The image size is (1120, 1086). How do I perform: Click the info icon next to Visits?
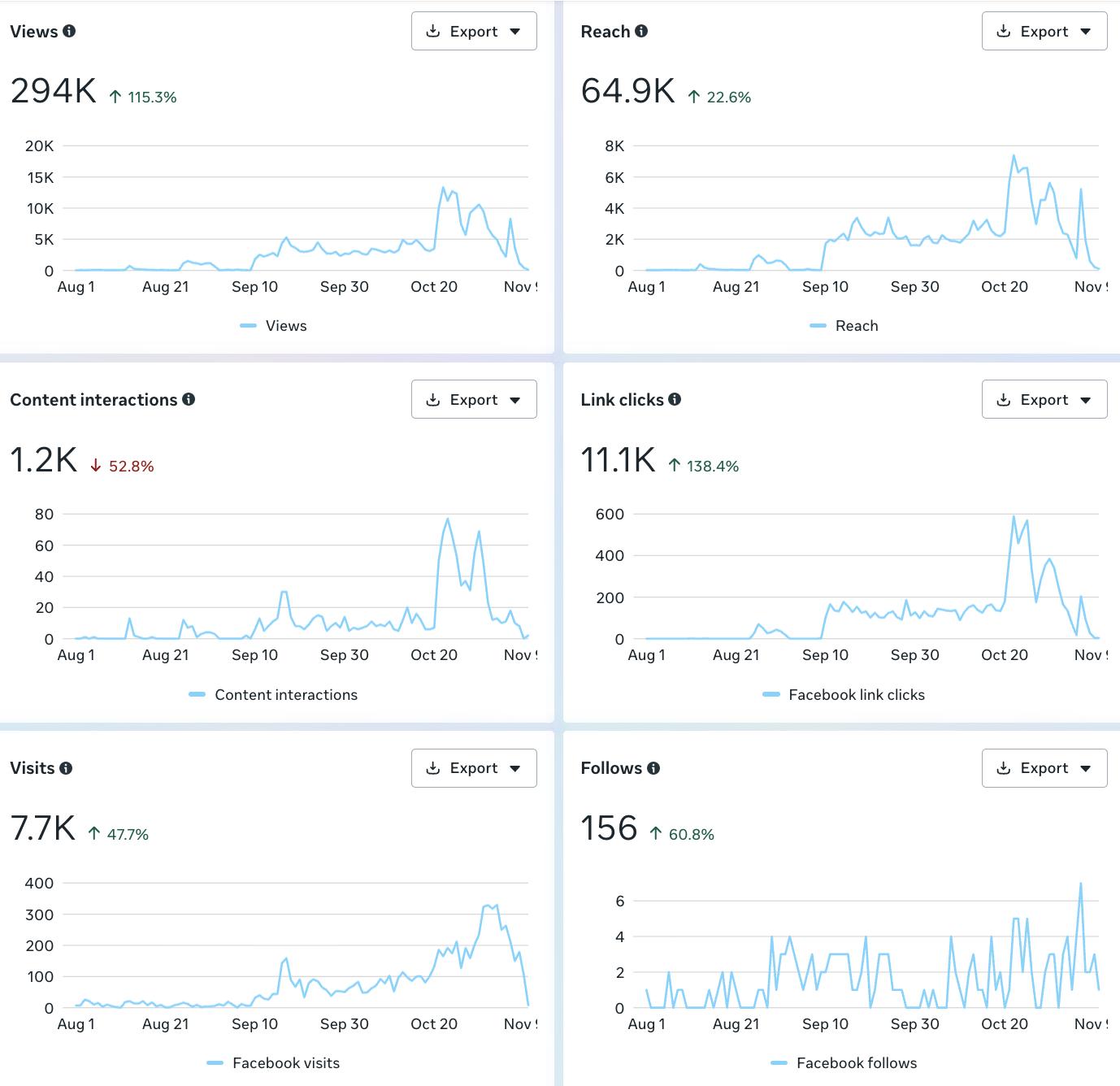[x=66, y=767]
